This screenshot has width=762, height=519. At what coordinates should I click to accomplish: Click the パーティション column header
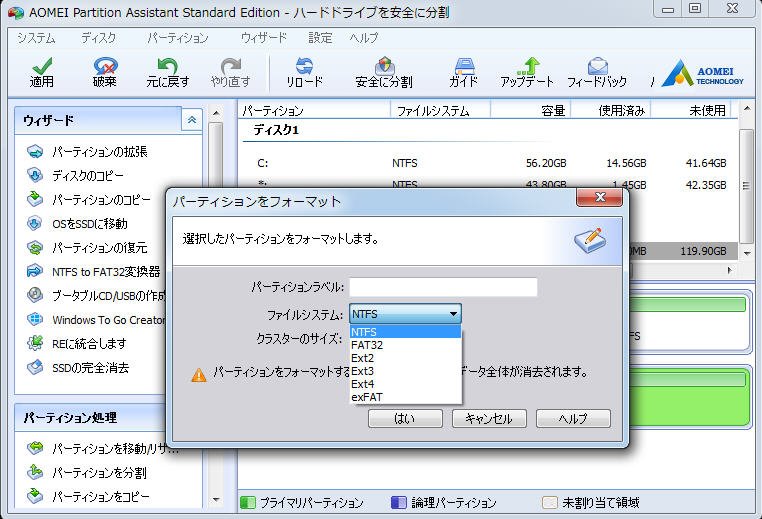tap(315, 110)
